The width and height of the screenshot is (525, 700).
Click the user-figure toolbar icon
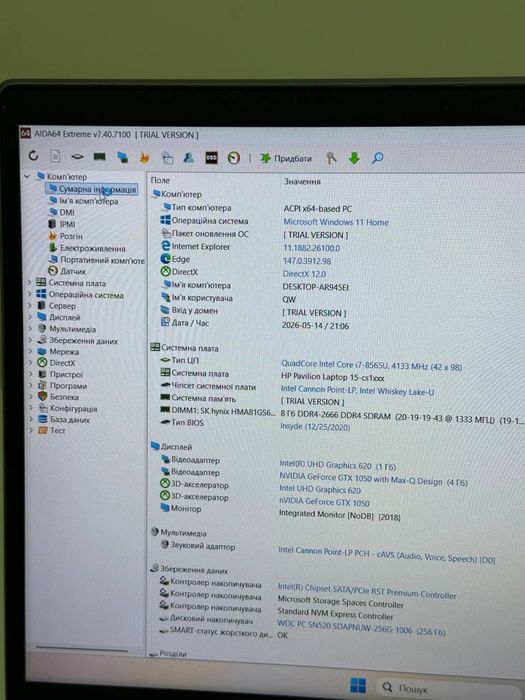pos(189,158)
